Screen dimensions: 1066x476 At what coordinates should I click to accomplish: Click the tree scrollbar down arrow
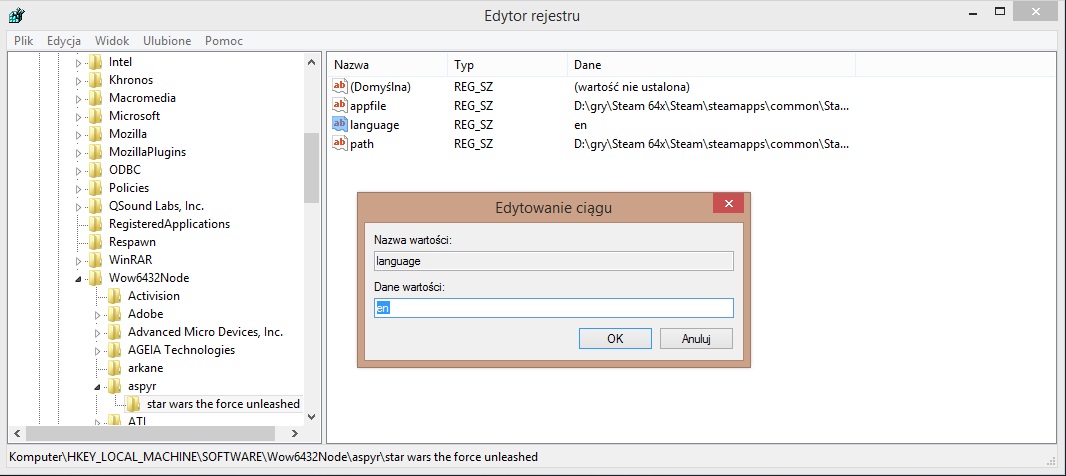(311, 416)
